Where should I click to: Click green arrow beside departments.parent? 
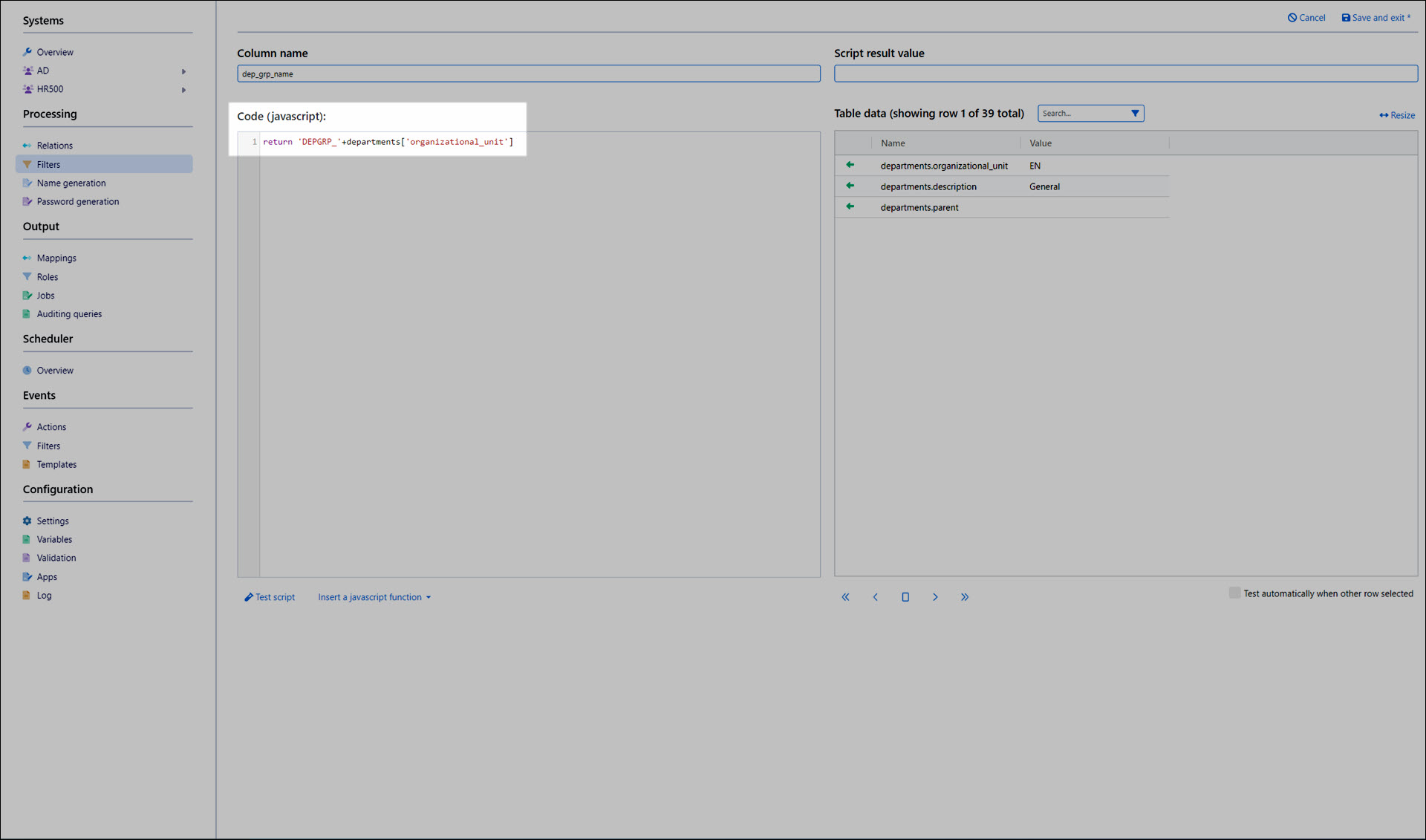(x=850, y=206)
